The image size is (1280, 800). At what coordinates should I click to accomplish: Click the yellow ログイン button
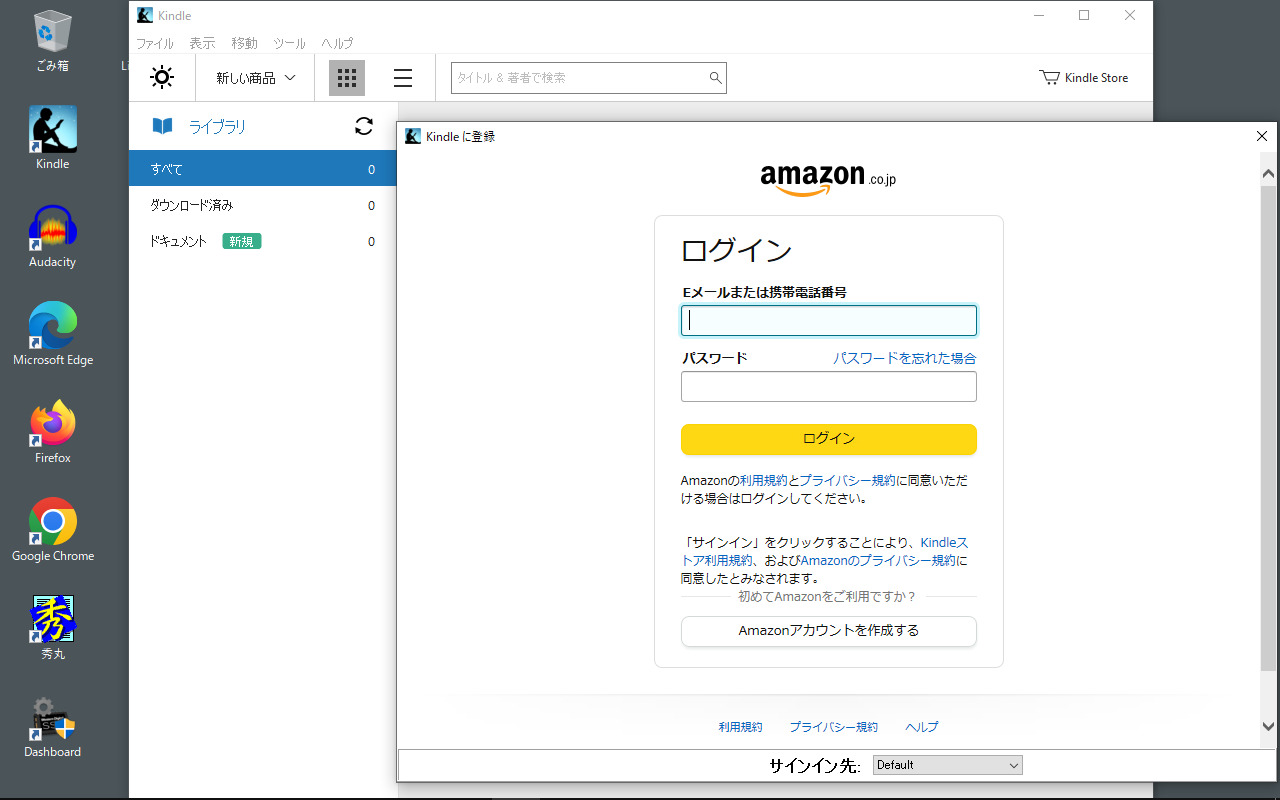(x=828, y=439)
